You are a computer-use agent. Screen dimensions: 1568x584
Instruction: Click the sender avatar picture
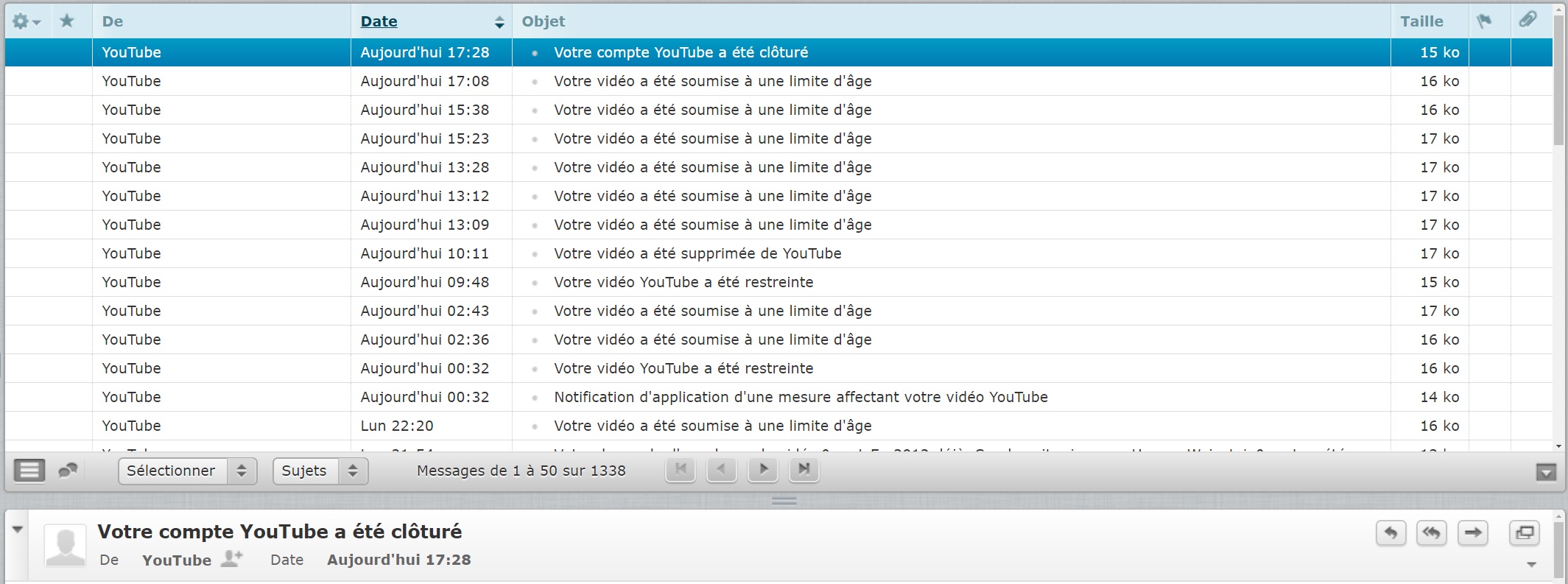coord(66,546)
